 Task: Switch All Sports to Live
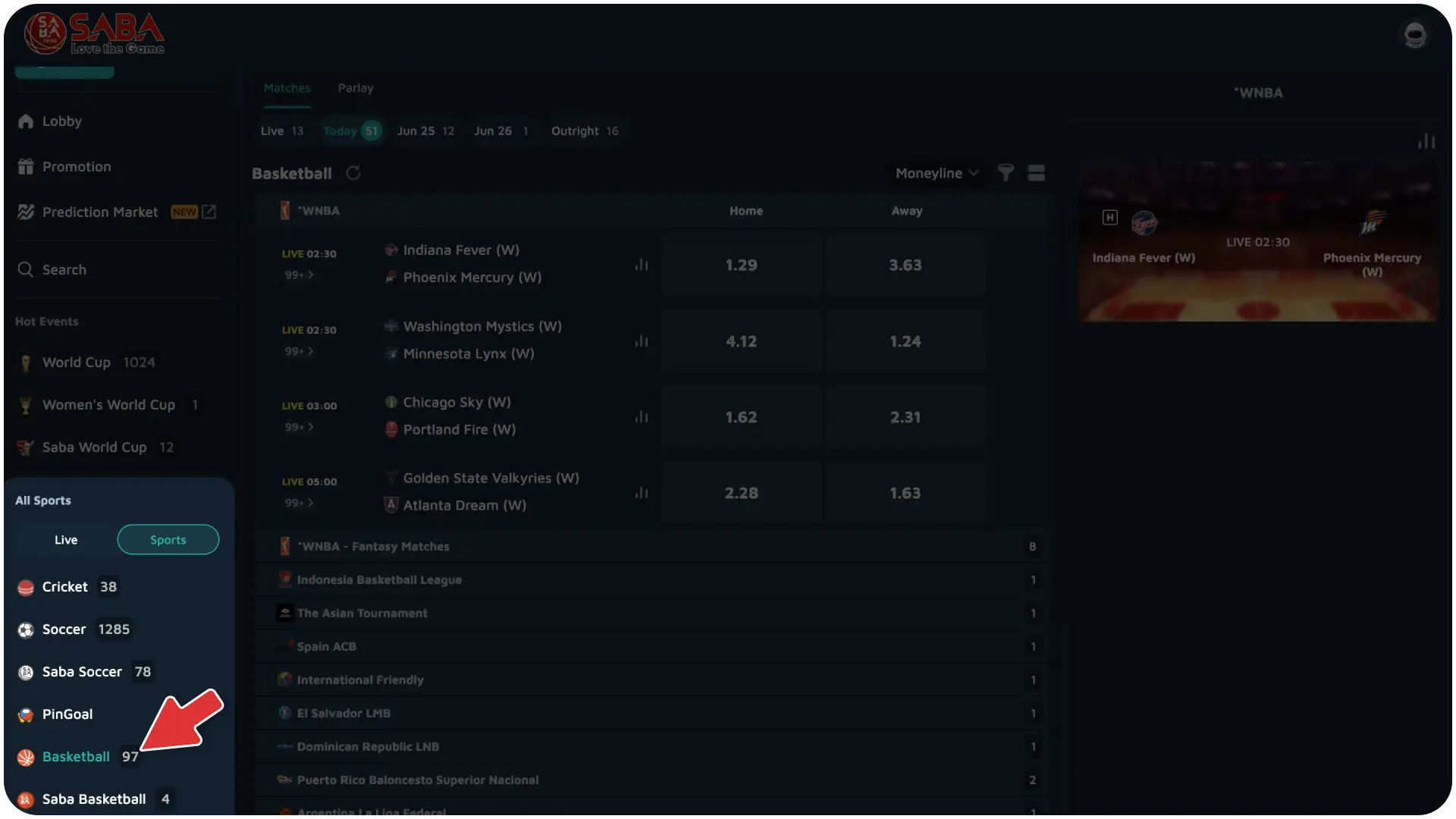(x=66, y=540)
